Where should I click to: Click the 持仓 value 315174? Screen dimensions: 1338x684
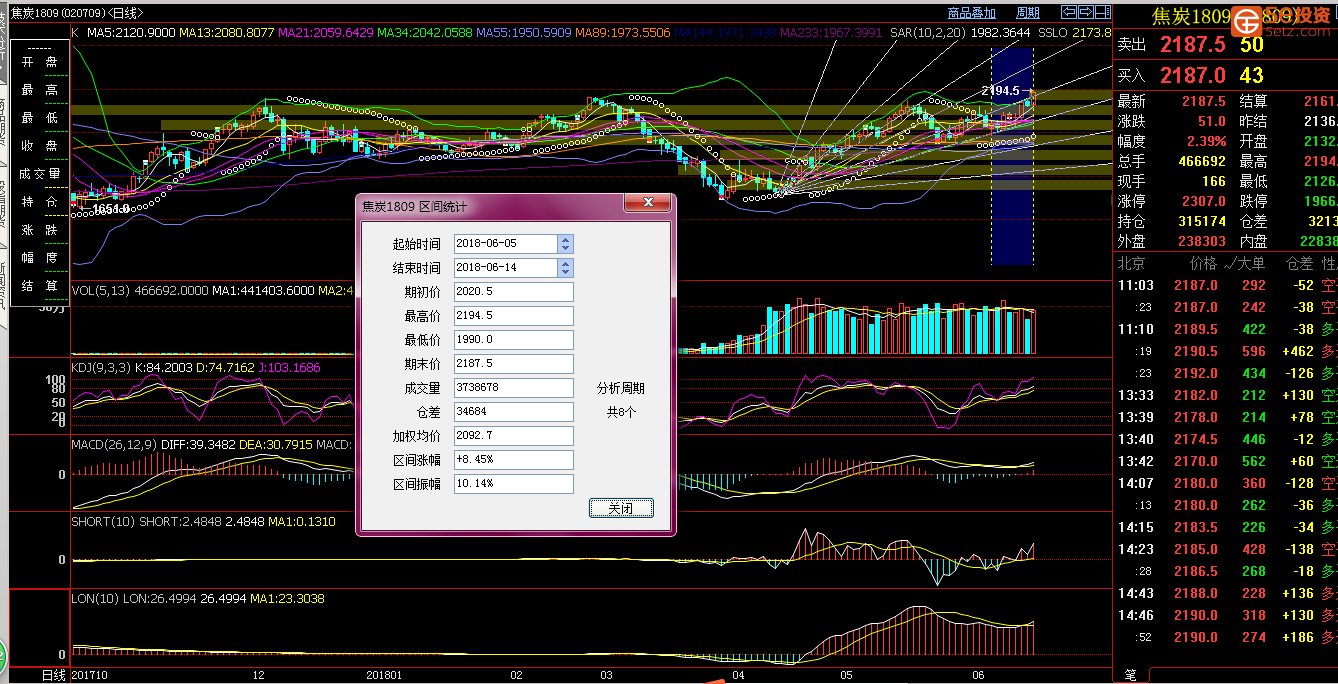point(1201,221)
